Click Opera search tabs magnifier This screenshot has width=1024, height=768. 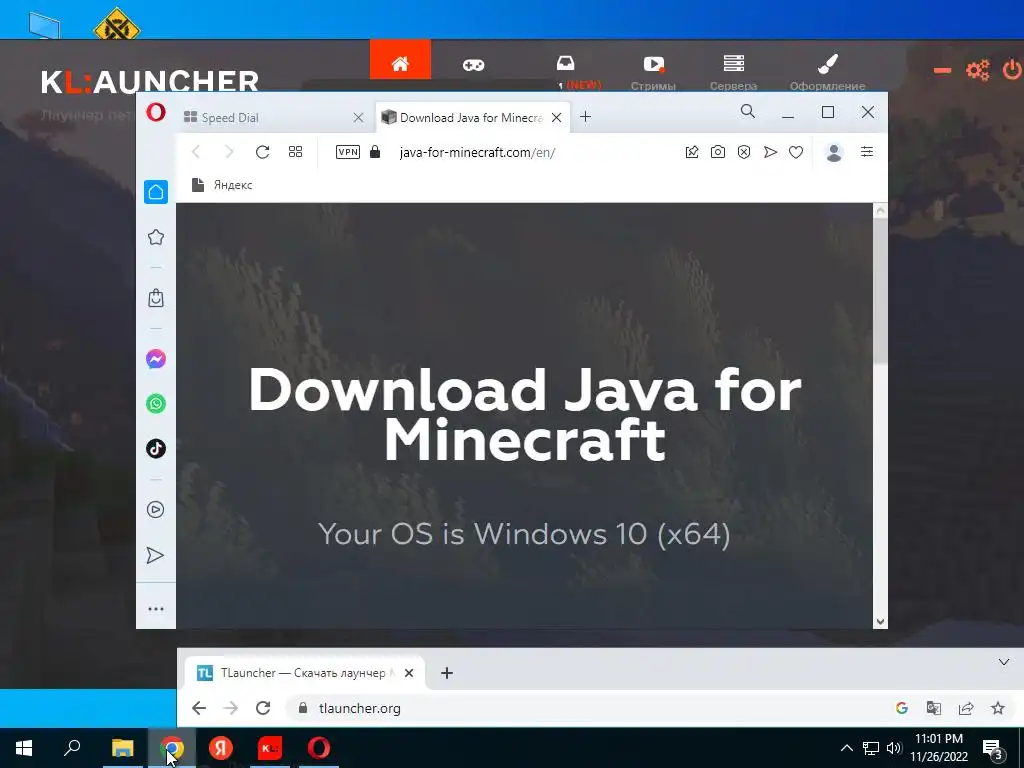pos(748,112)
